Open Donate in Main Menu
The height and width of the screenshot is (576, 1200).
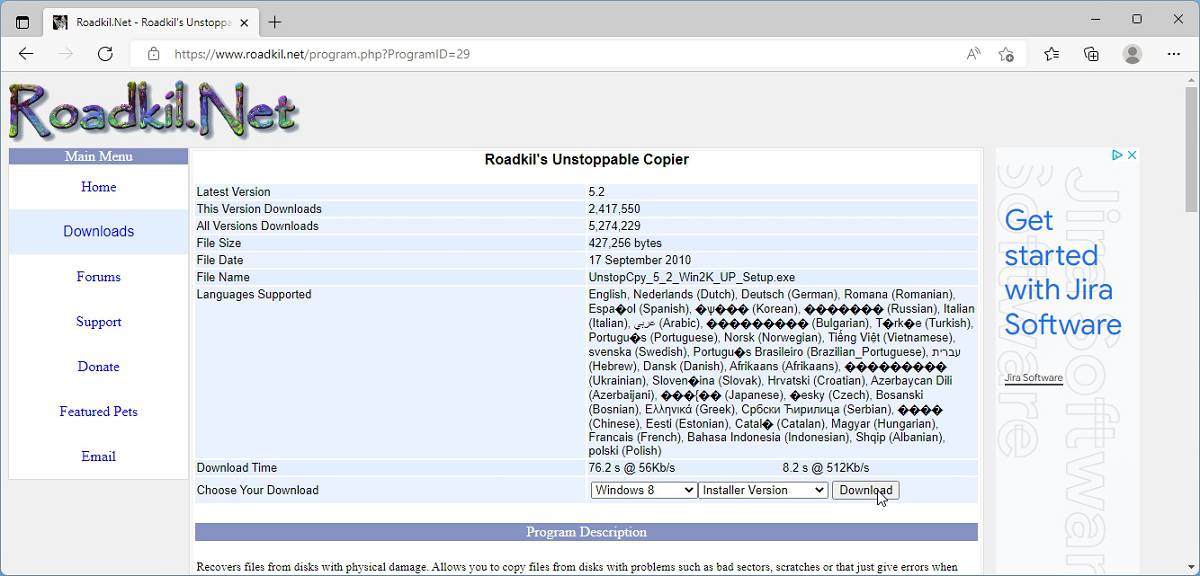(98, 367)
